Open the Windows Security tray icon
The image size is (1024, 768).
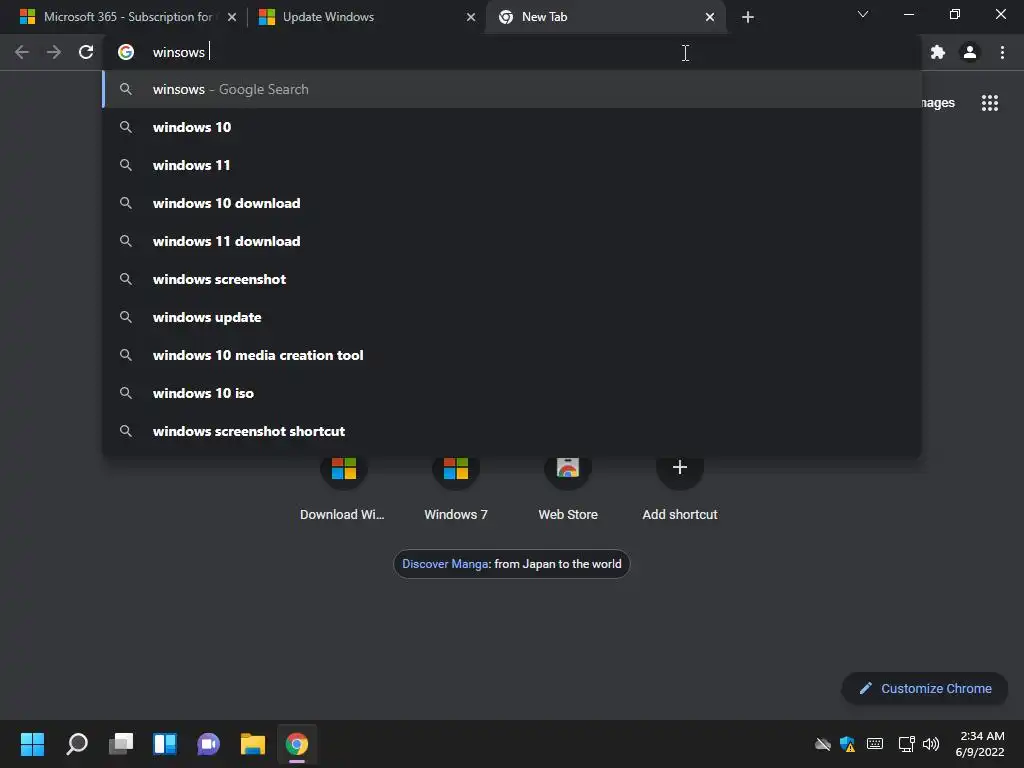848,744
